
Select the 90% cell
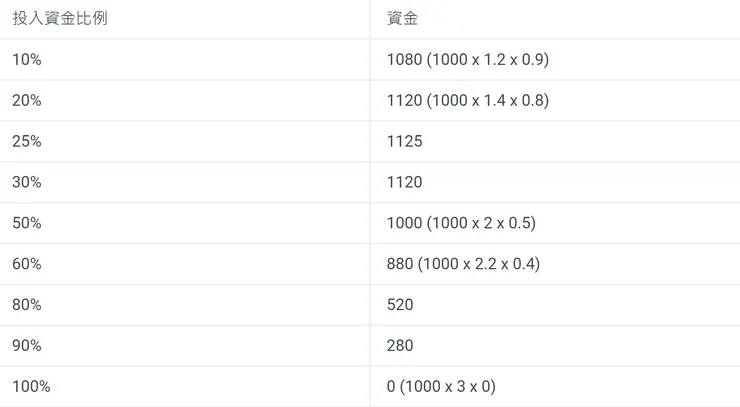click(27, 345)
